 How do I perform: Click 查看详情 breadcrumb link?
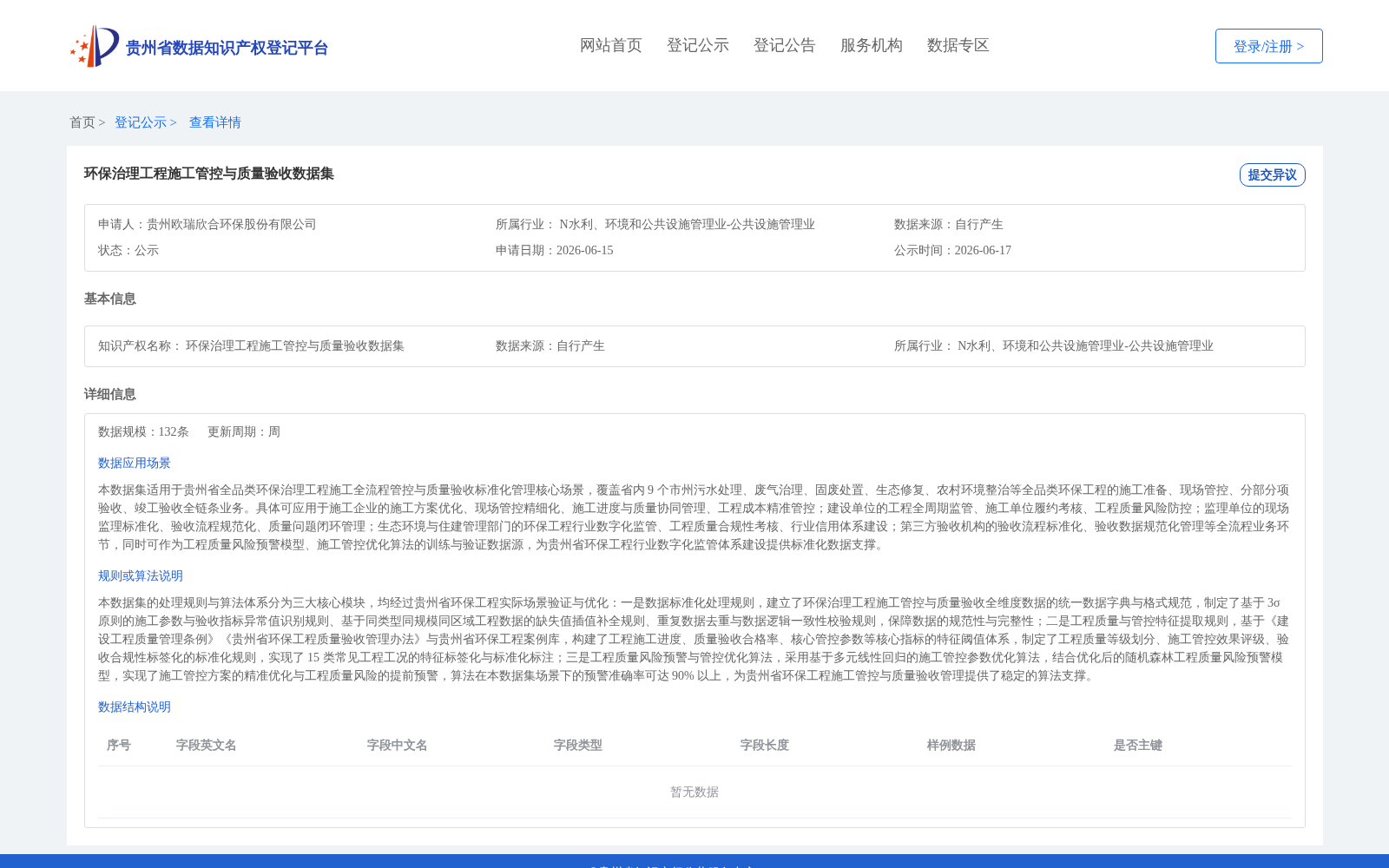(x=215, y=122)
